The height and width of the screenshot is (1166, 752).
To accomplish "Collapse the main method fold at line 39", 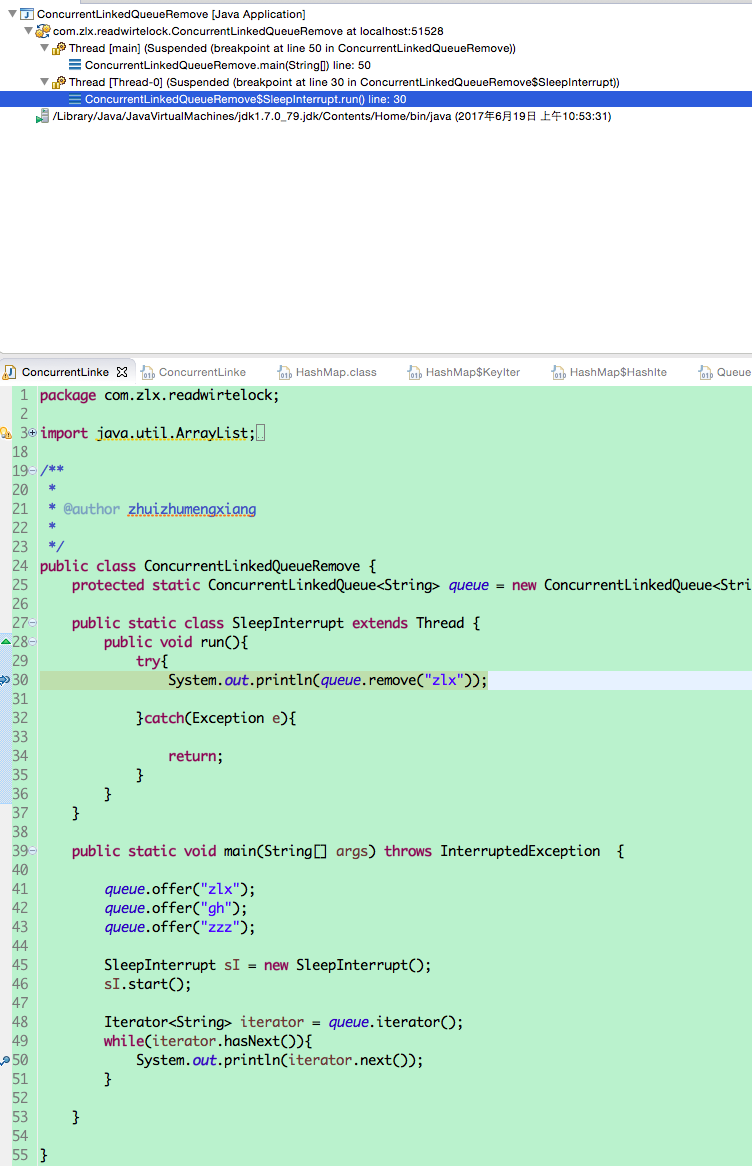I will point(33,851).
